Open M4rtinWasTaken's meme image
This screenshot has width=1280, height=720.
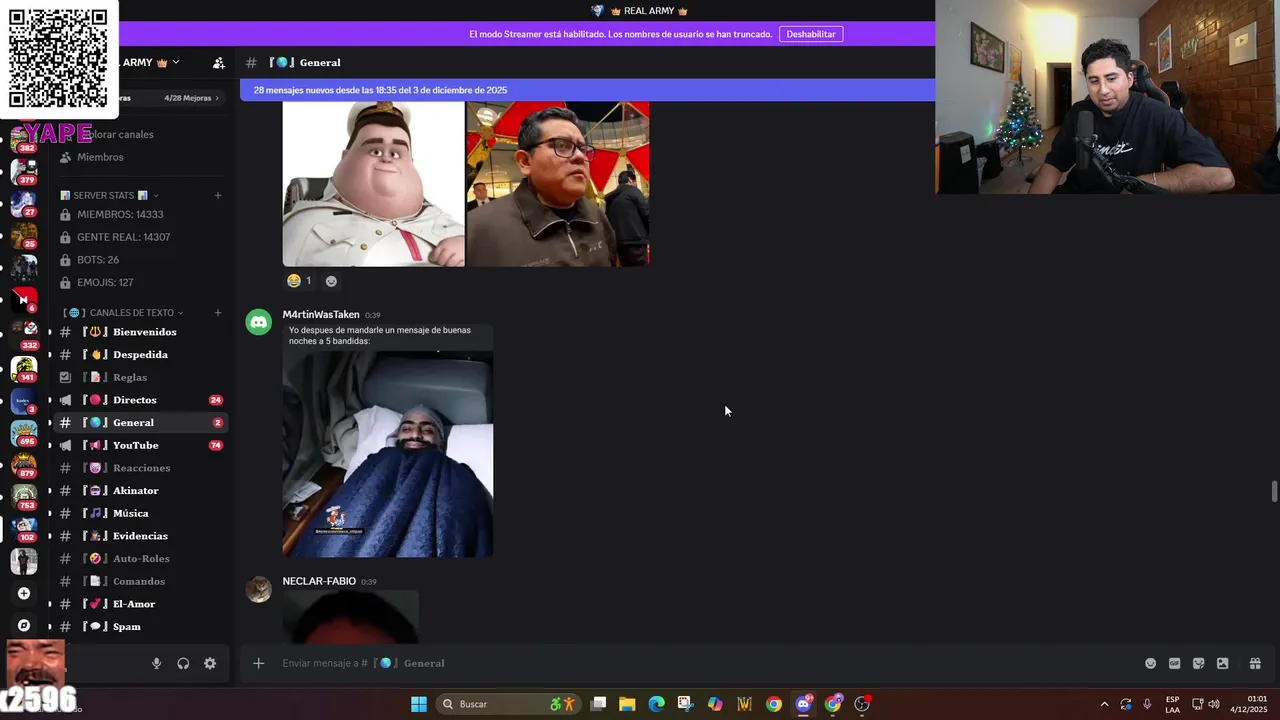[x=388, y=440]
